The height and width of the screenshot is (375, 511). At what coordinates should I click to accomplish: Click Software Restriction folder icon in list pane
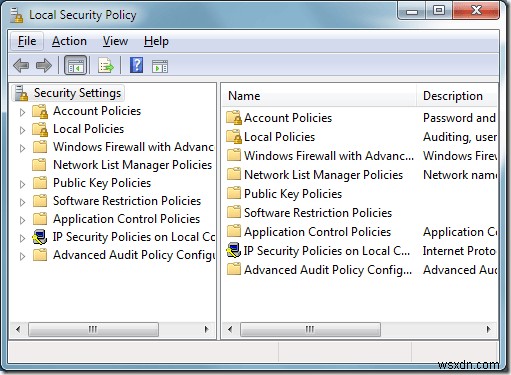pyautogui.click(x=234, y=212)
